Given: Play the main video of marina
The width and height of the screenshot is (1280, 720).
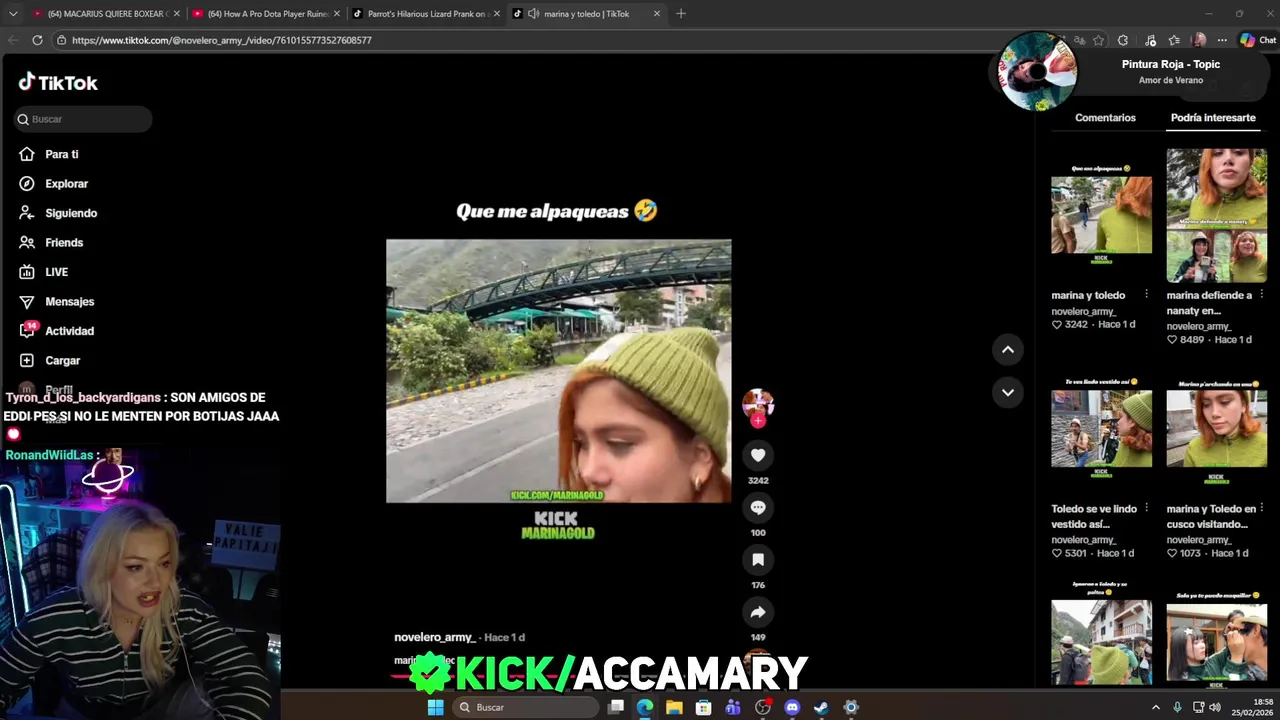Looking at the screenshot, I should click(x=558, y=371).
